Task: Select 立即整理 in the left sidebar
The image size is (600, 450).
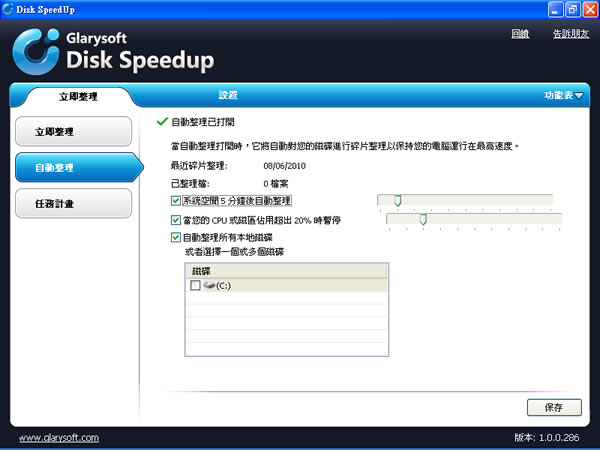Action: point(73,132)
